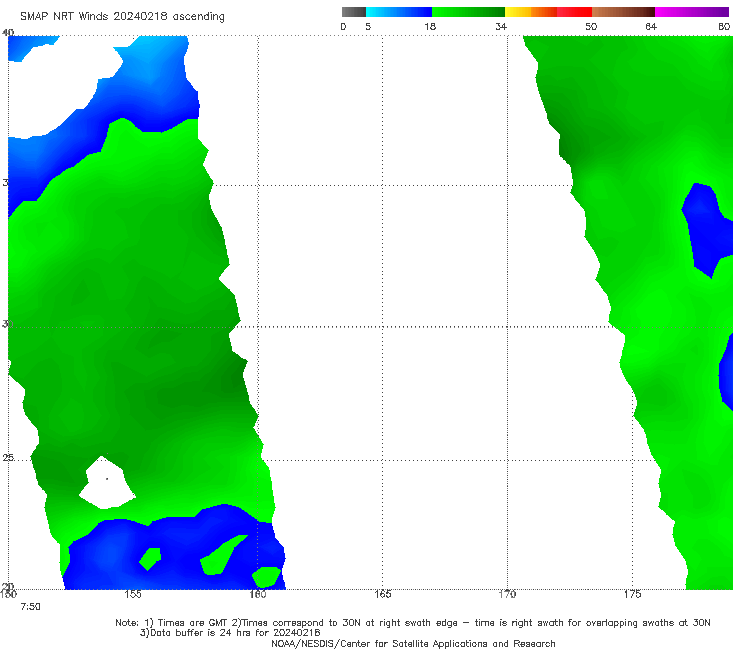Click the longitude axis label '165'
Screen dimensions: 740x650
(383, 594)
